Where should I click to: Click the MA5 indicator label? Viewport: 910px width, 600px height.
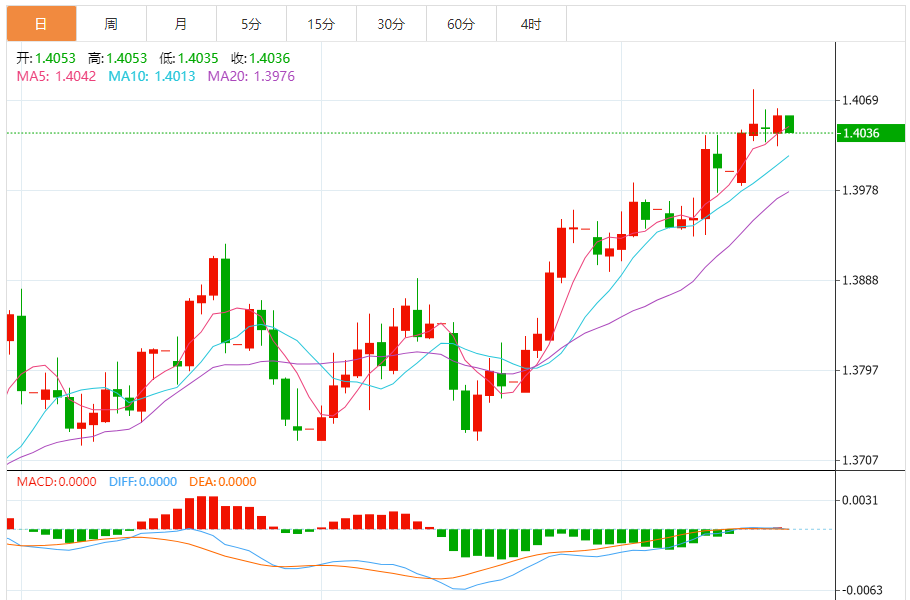point(56,76)
